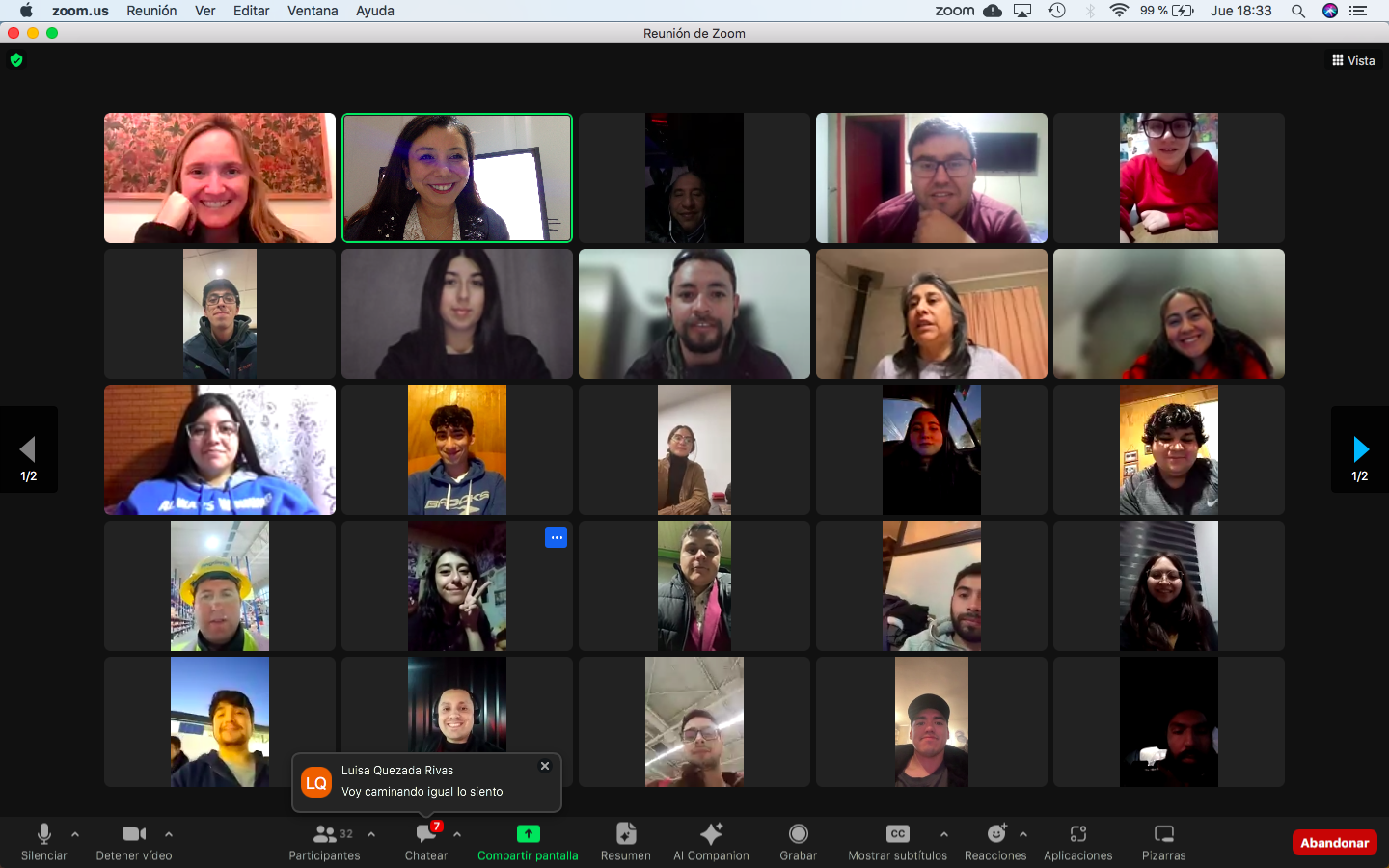Viewport: 1389px width, 868px height.
Task: Mute microphone using the Silenciar button
Action: pos(43,835)
